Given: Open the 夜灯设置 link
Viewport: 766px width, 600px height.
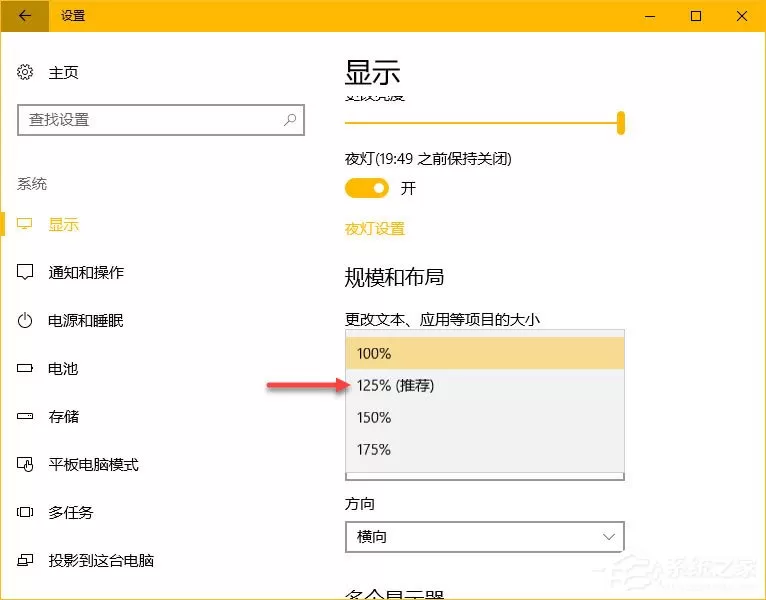Looking at the screenshot, I should 375,229.
